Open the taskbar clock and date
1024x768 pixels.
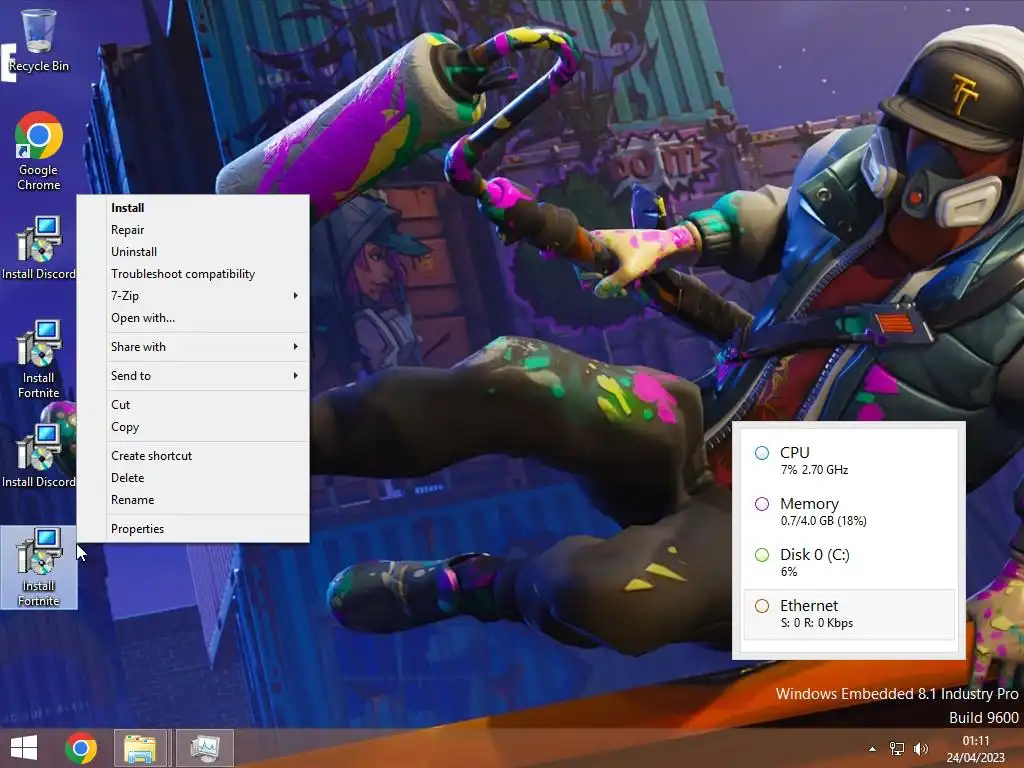click(976, 749)
